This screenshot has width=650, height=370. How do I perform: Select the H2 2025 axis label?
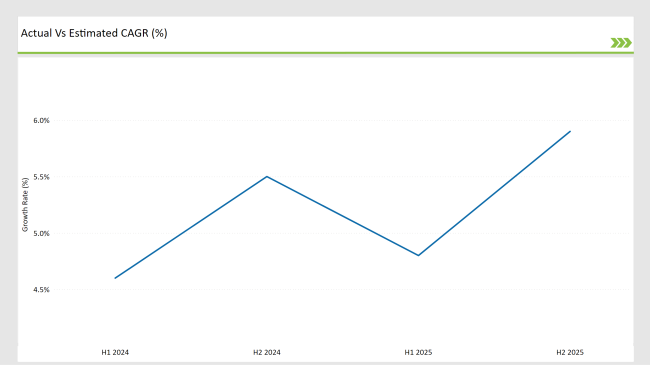(x=570, y=352)
